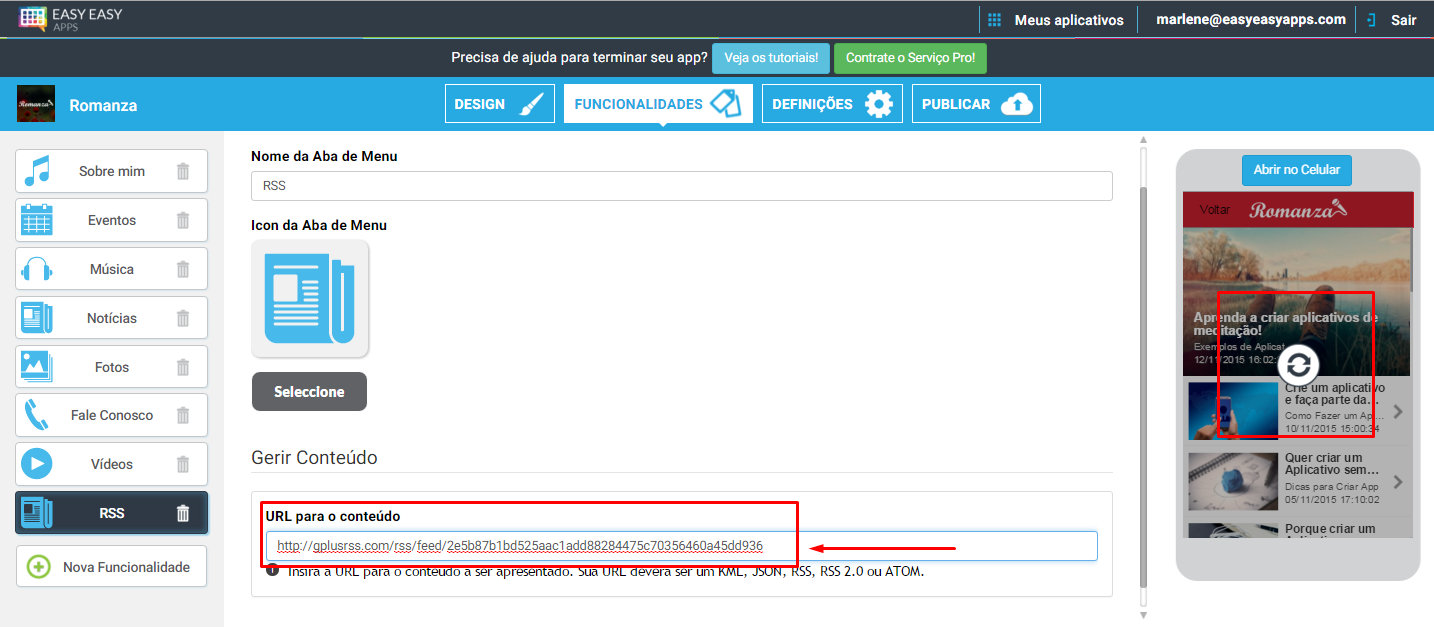Refresh the phone preview with the refresh icon
The image size is (1434, 627).
click(1297, 365)
